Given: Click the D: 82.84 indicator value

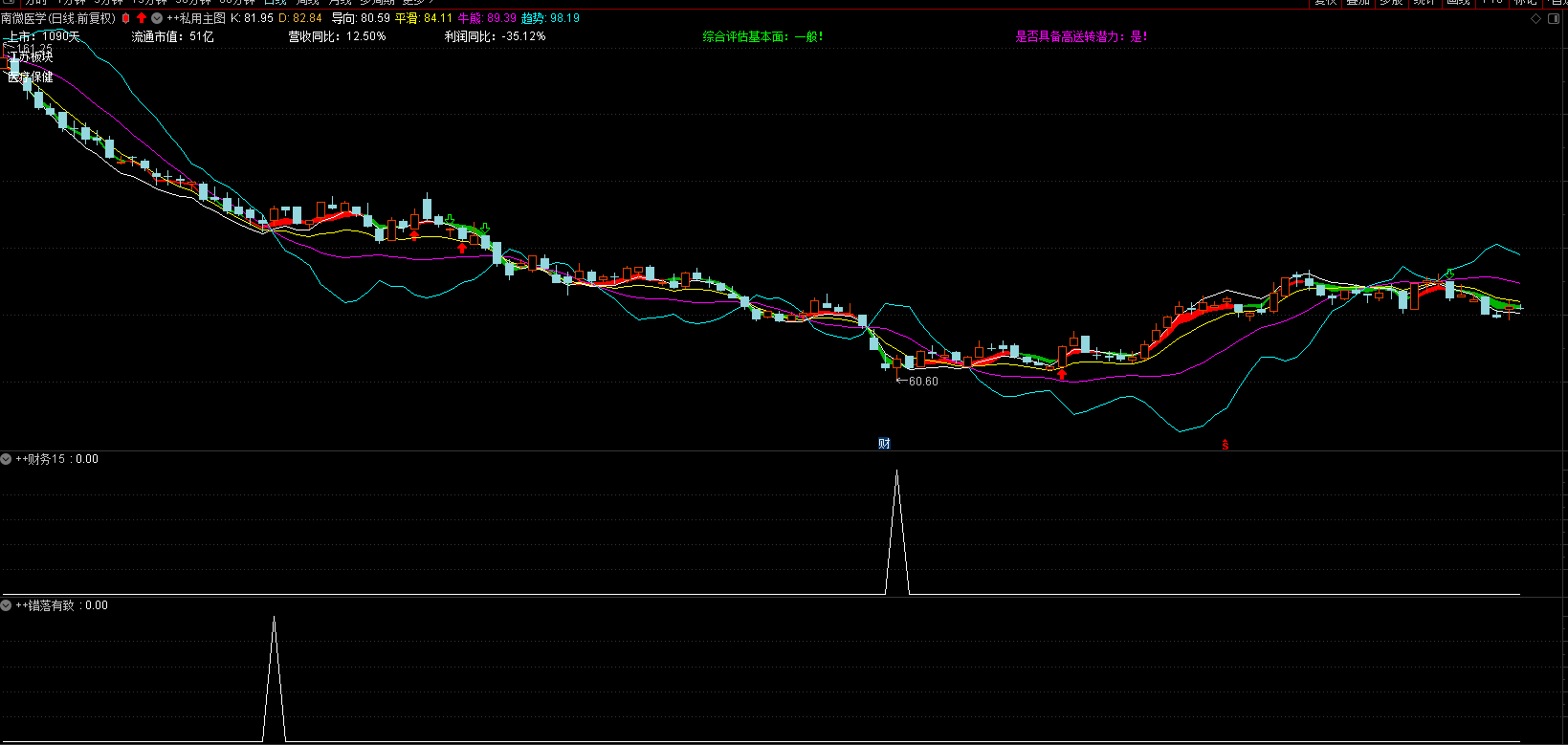Looking at the screenshot, I should pyautogui.click(x=300, y=18).
